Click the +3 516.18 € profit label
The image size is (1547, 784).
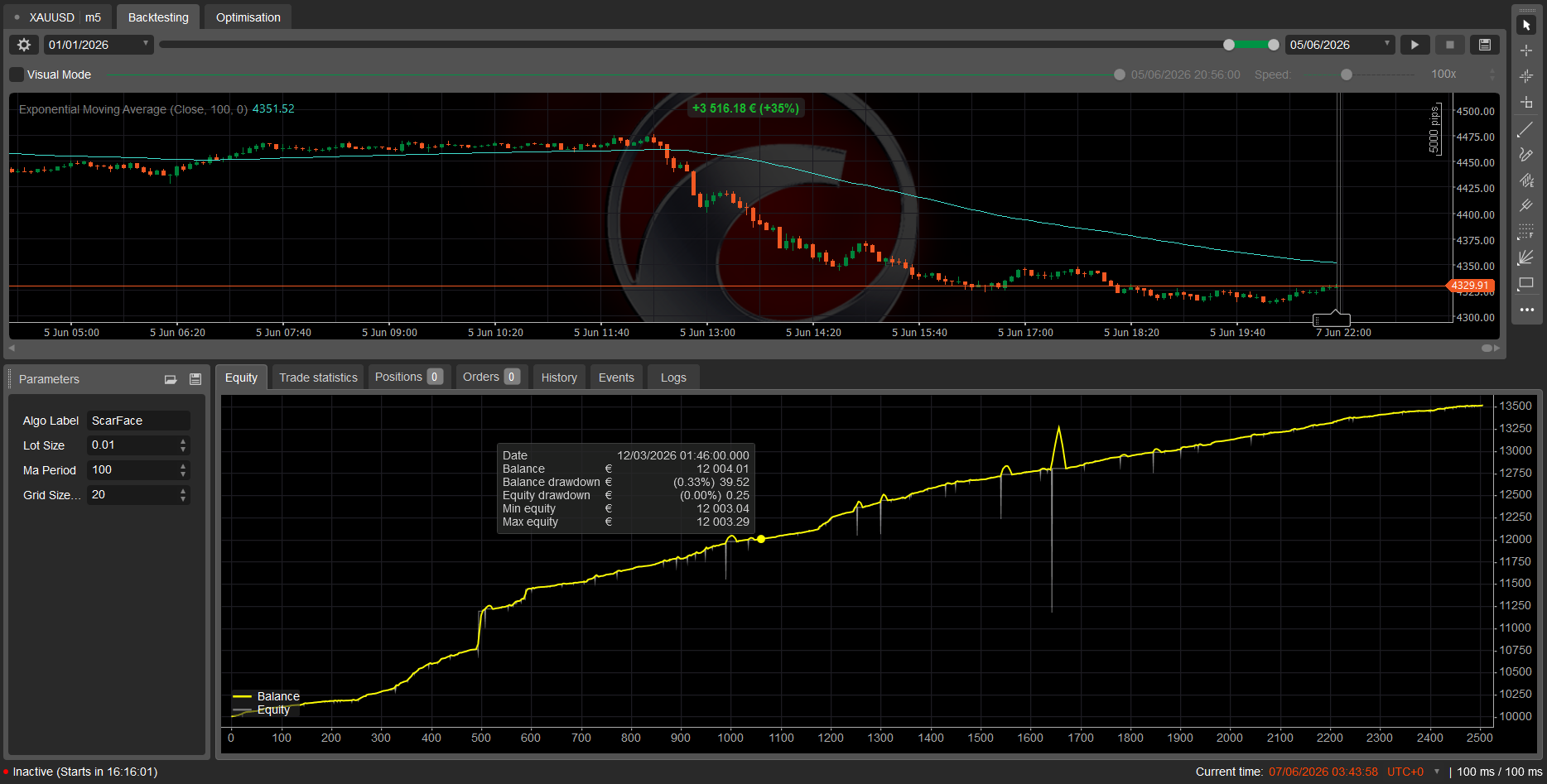click(x=746, y=108)
